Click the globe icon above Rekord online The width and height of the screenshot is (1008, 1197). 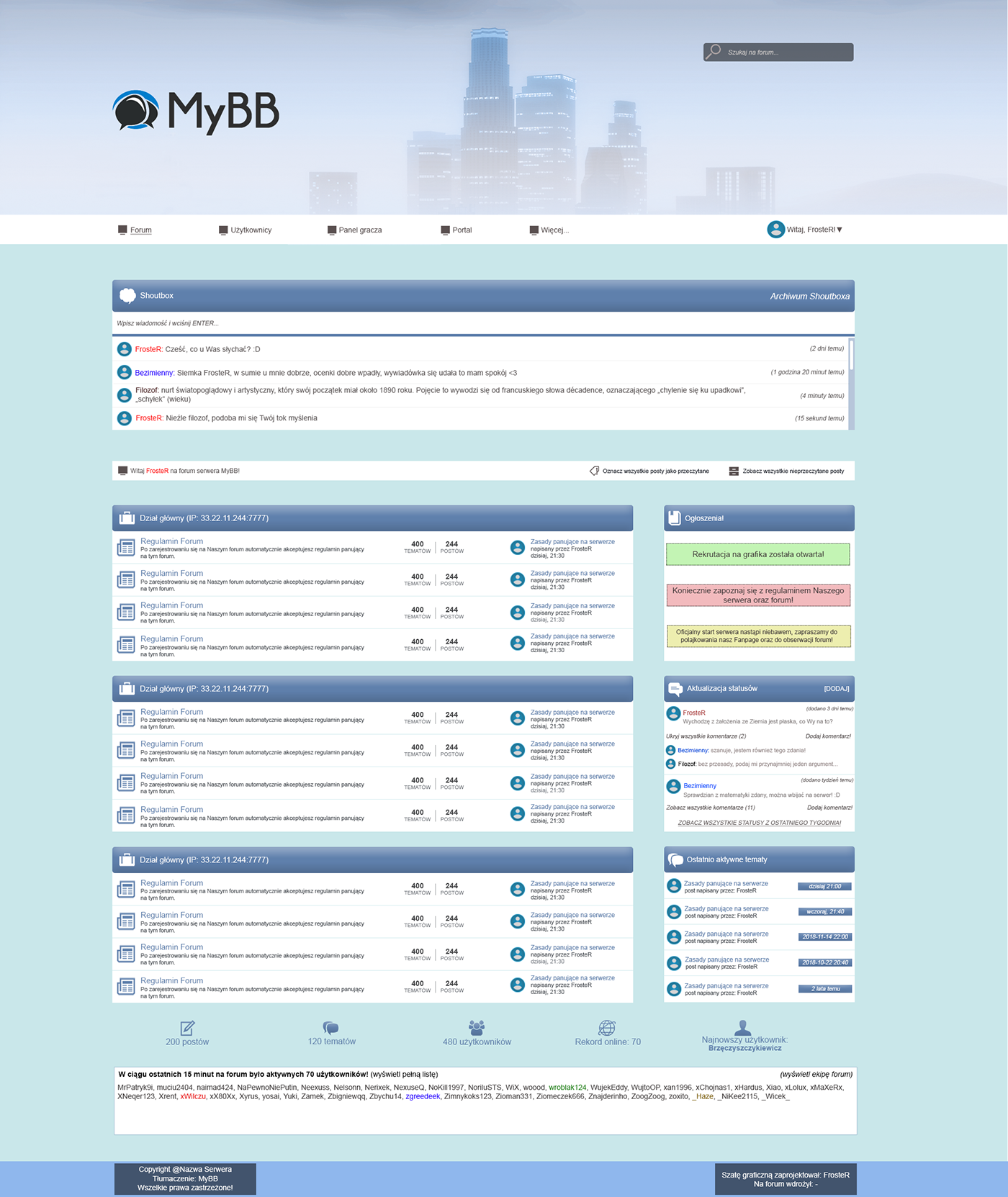(x=607, y=1027)
